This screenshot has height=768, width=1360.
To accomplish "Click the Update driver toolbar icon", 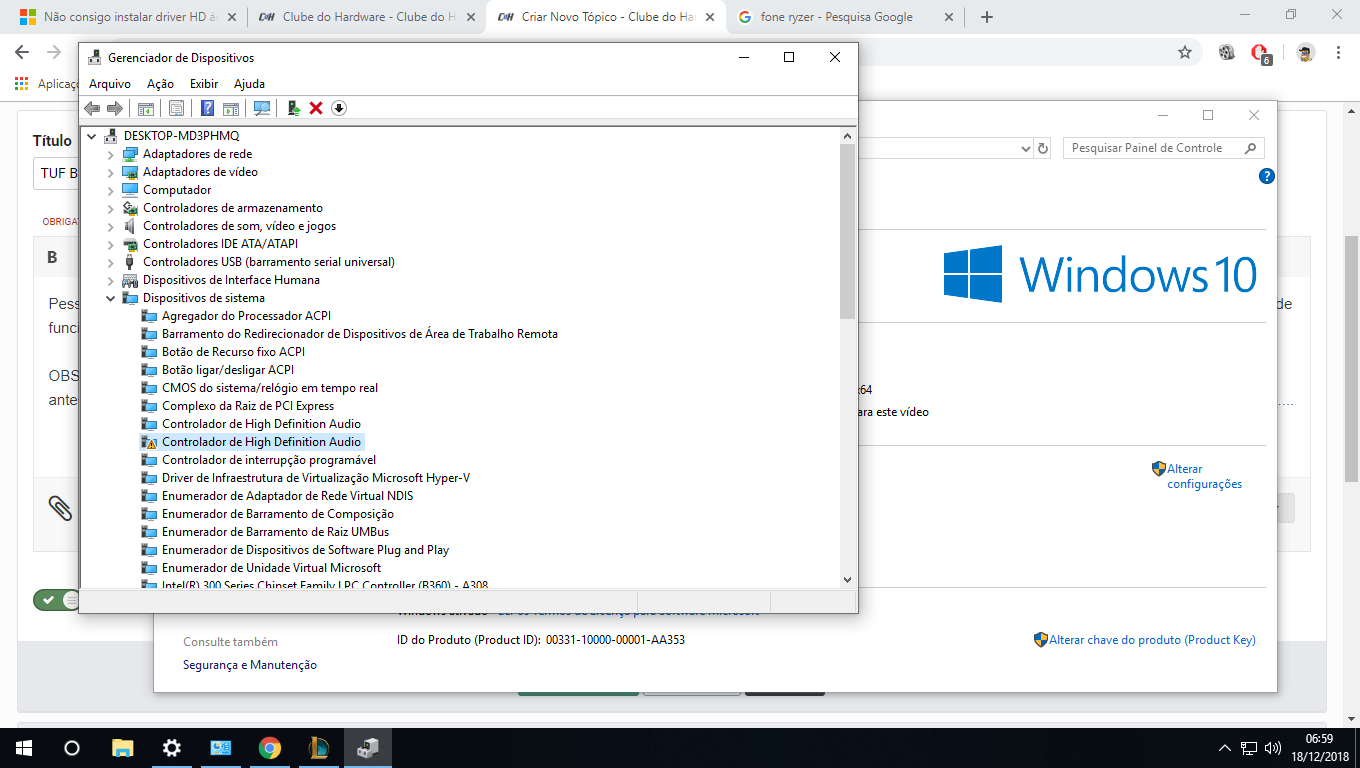I will pos(293,108).
